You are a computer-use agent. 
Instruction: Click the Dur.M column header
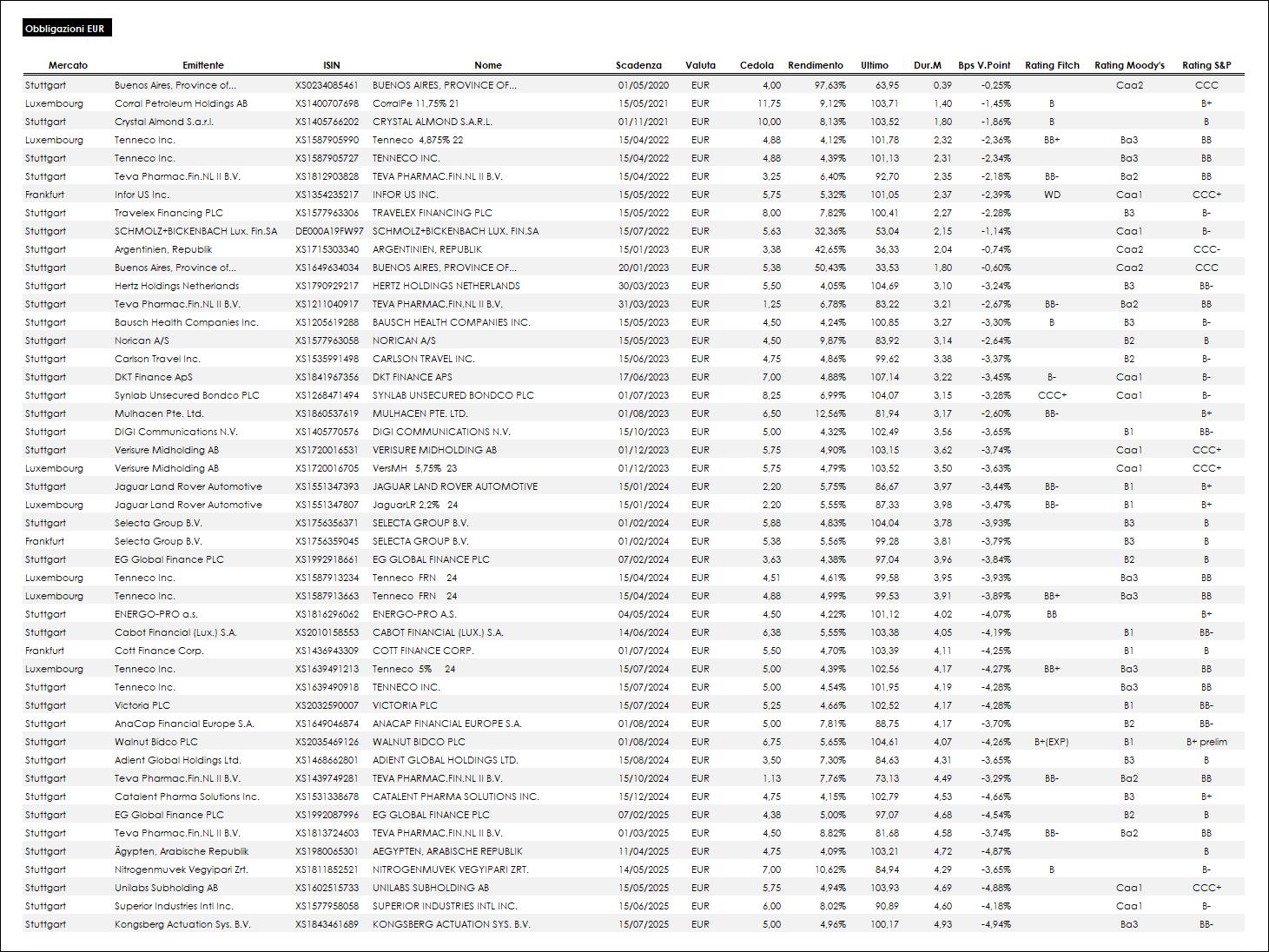tap(928, 65)
